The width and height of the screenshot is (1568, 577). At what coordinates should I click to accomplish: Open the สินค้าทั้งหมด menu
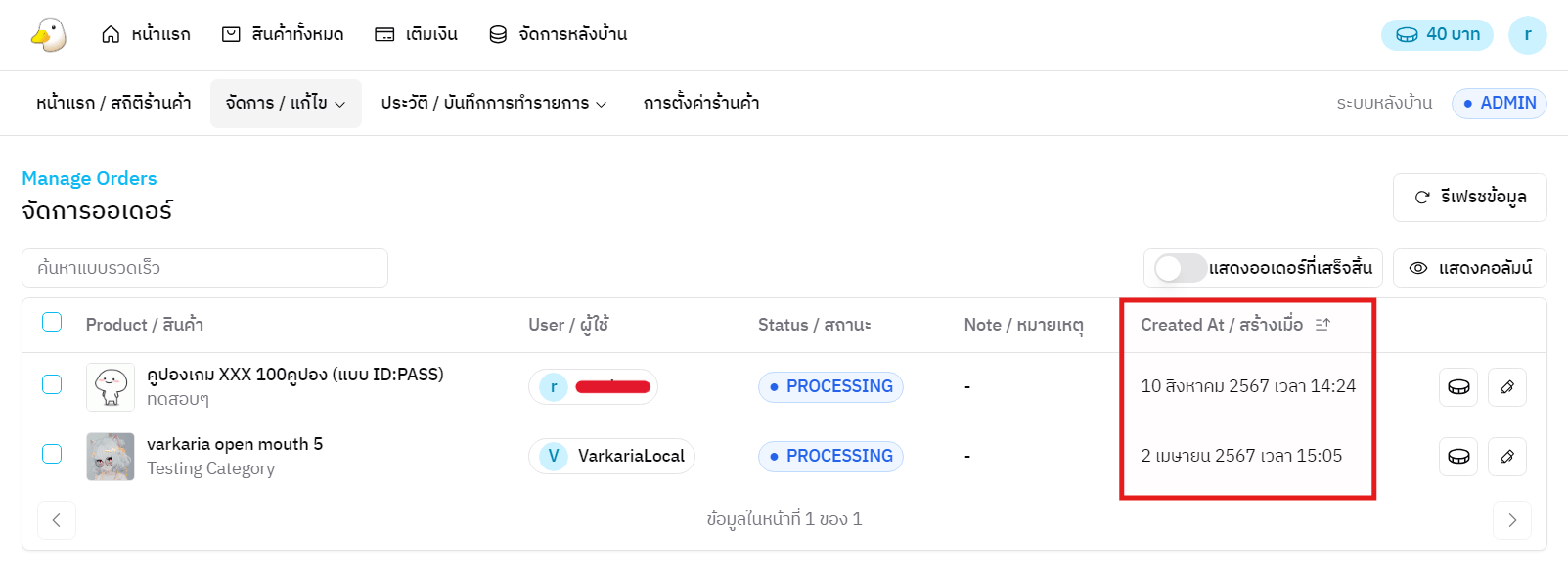click(x=283, y=34)
